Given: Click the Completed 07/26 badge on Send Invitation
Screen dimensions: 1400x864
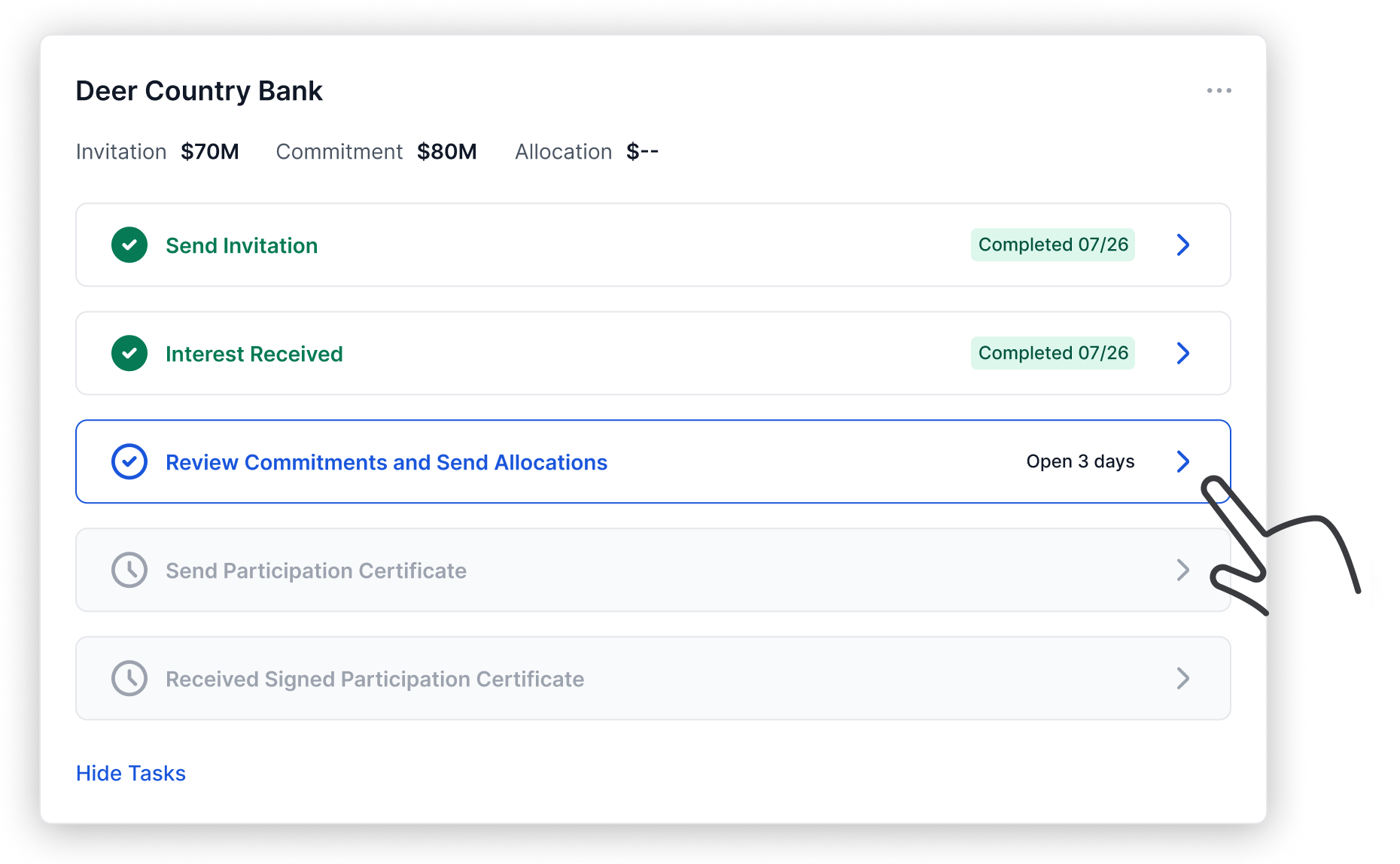Looking at the screenshot, I should [x=1052, y=245].
